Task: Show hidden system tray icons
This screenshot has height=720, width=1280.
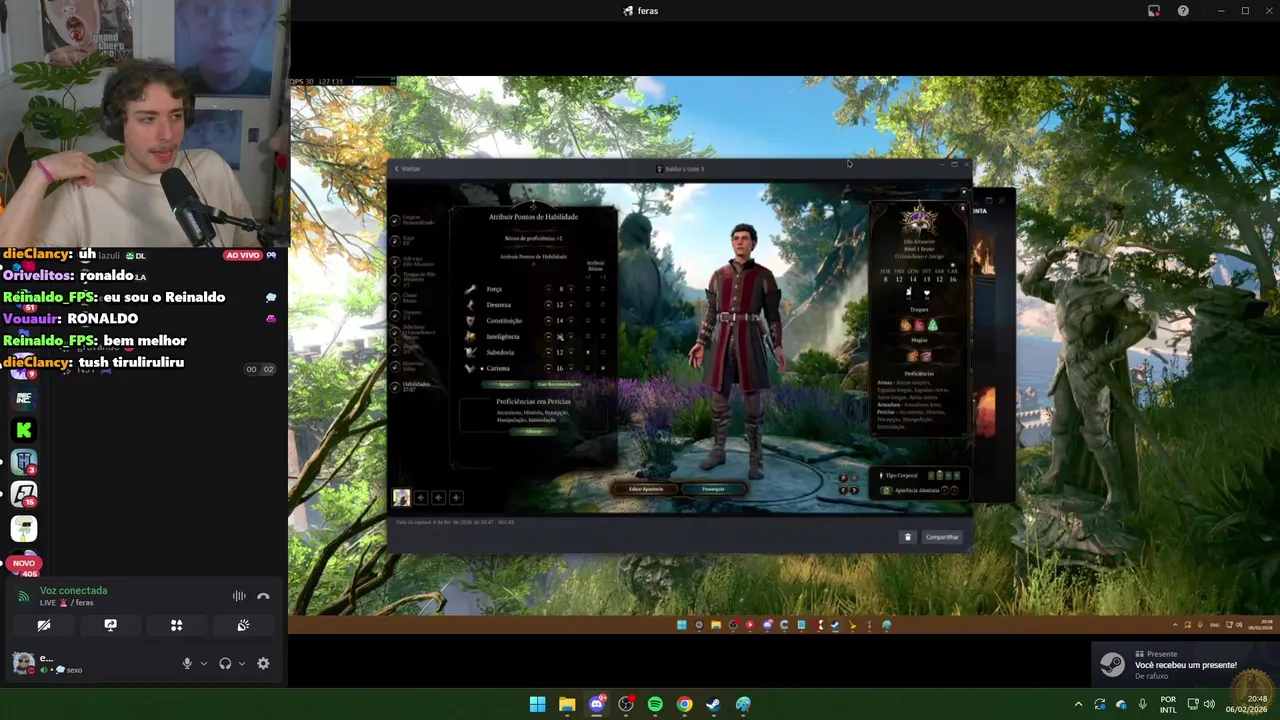Action: click(x=1078, y=704)
